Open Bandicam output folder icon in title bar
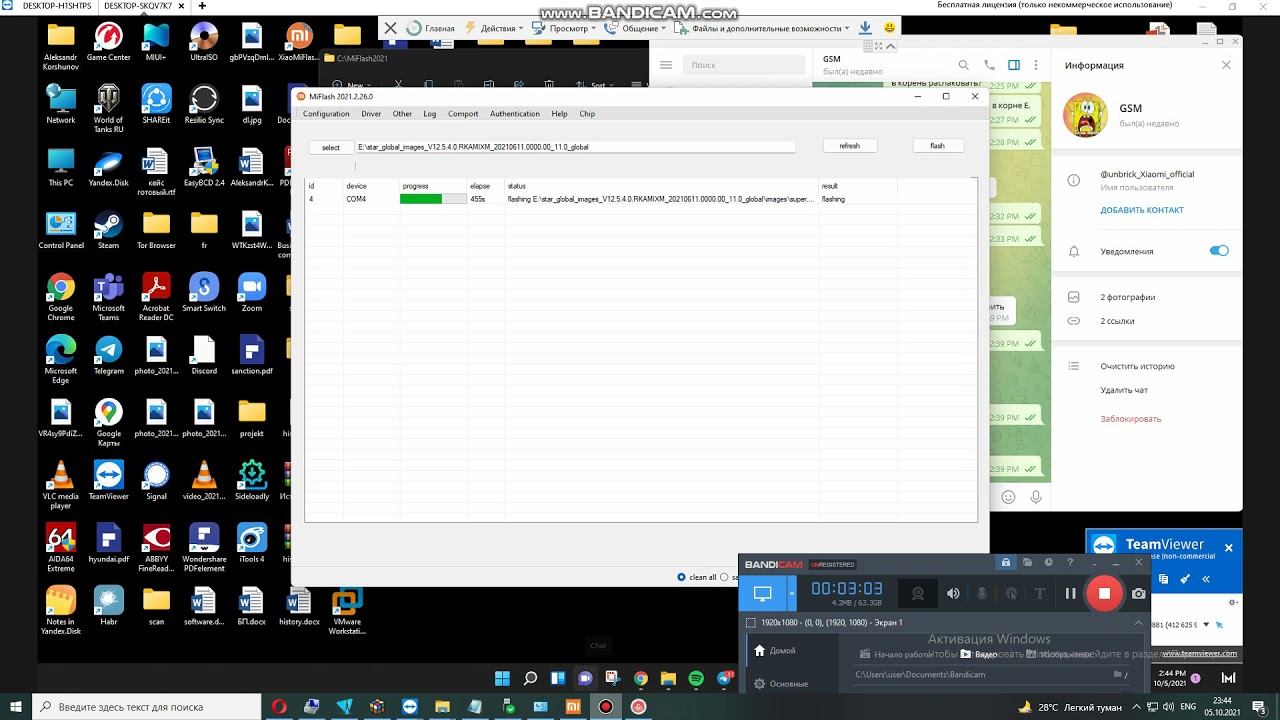 pos(1027,563)
